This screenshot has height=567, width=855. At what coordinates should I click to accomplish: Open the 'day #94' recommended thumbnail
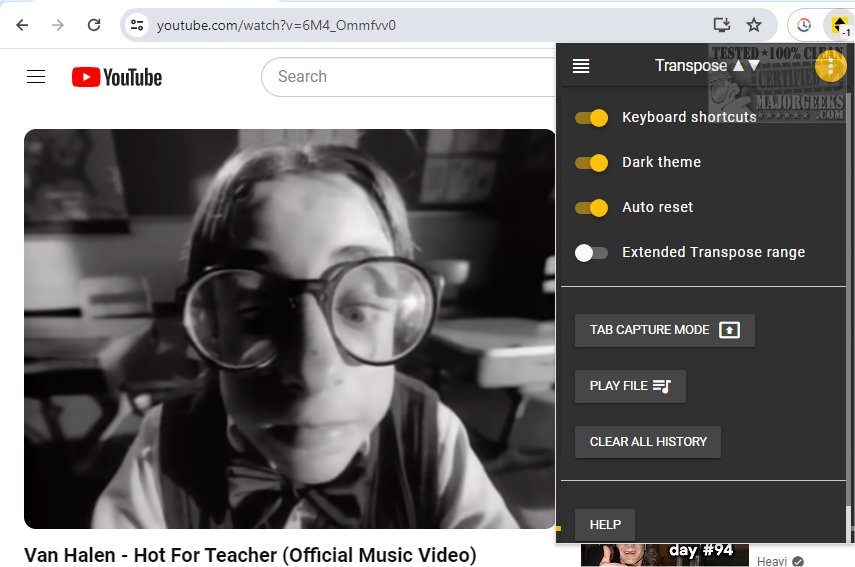click(x=665, y=555)
